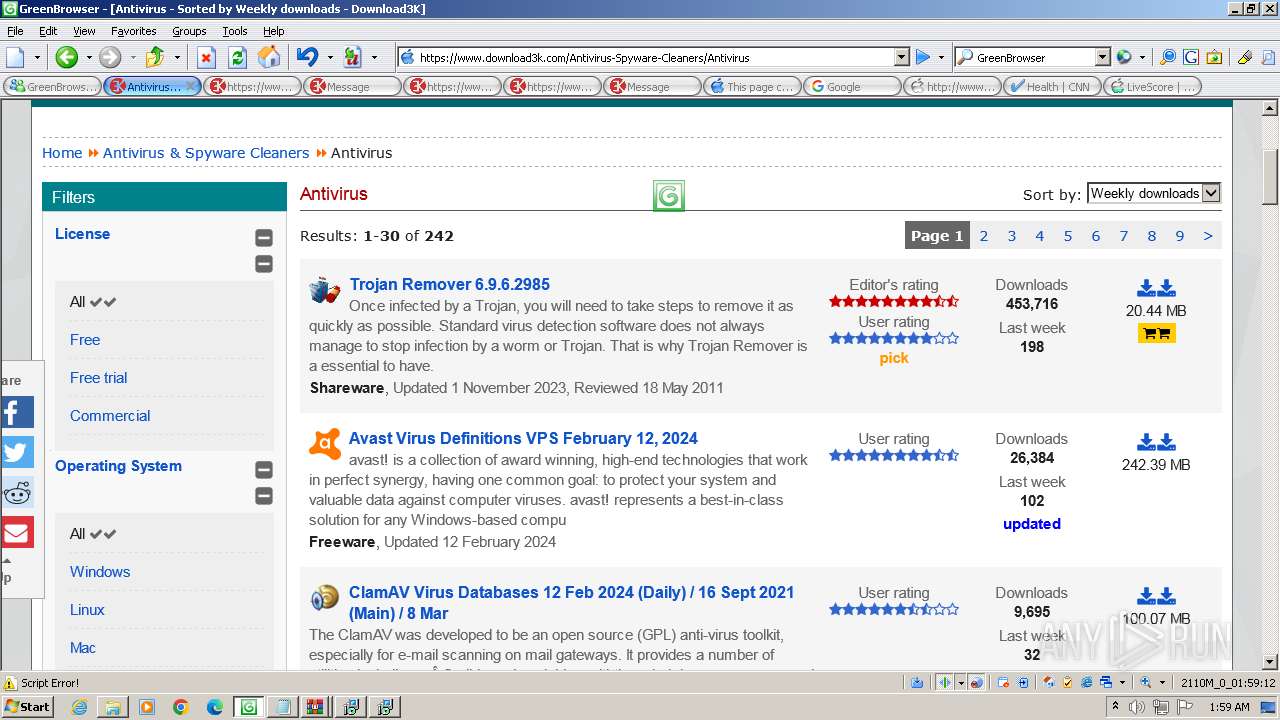Select the Free license filter
The width and height of the screenshot is (1280, 720).
(85, 340)
